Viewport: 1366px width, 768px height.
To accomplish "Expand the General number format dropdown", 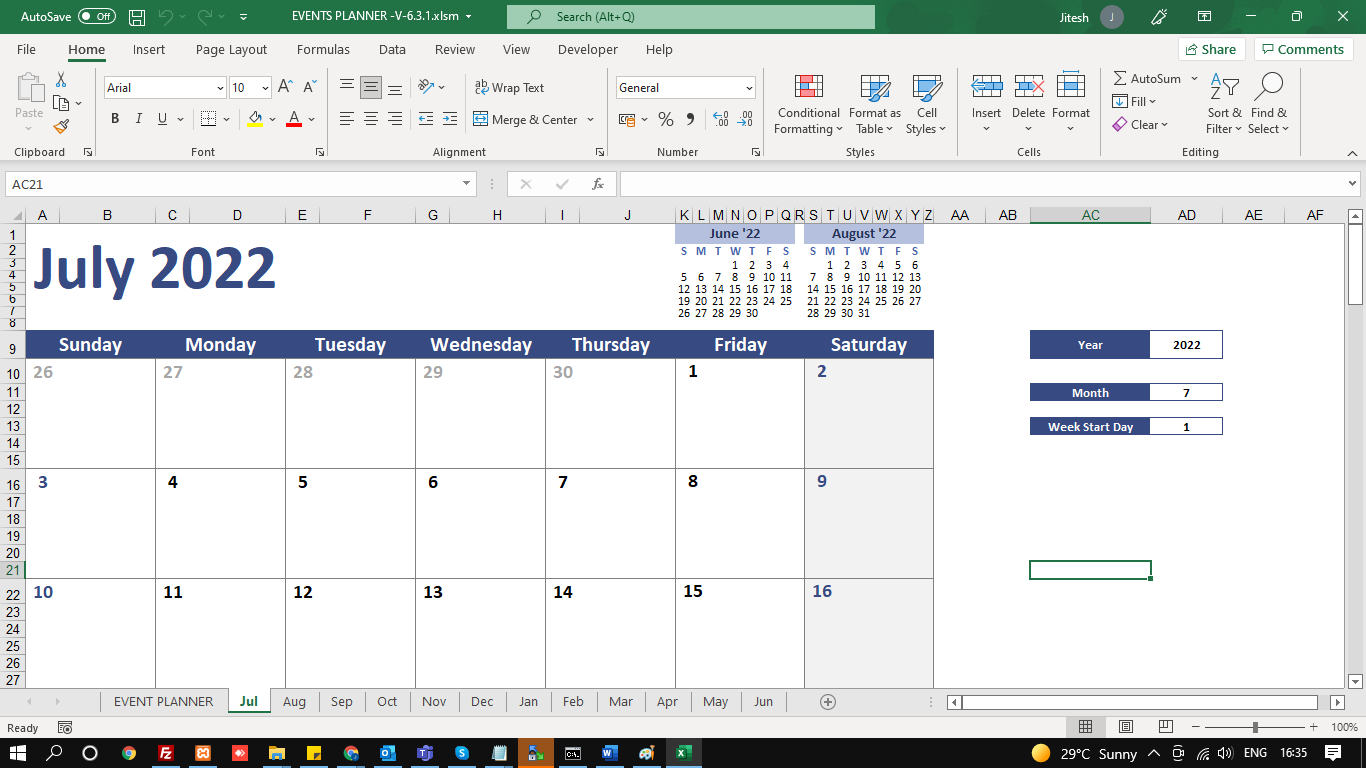I will coord(749,88).
